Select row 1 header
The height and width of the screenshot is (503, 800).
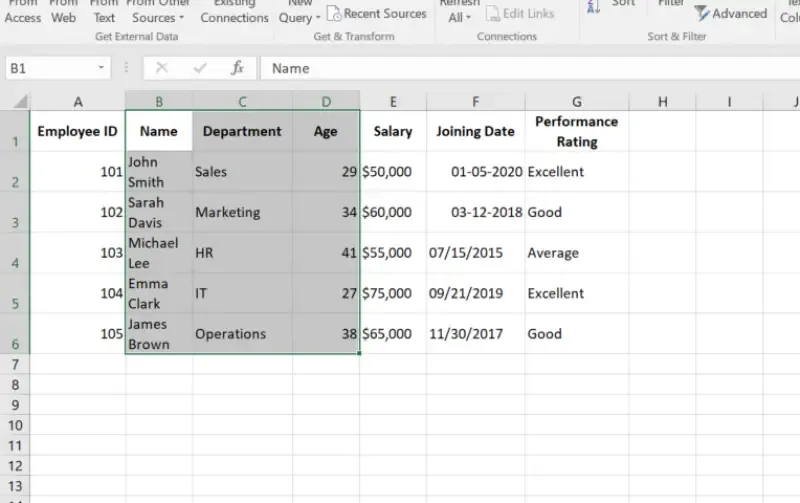15,131
